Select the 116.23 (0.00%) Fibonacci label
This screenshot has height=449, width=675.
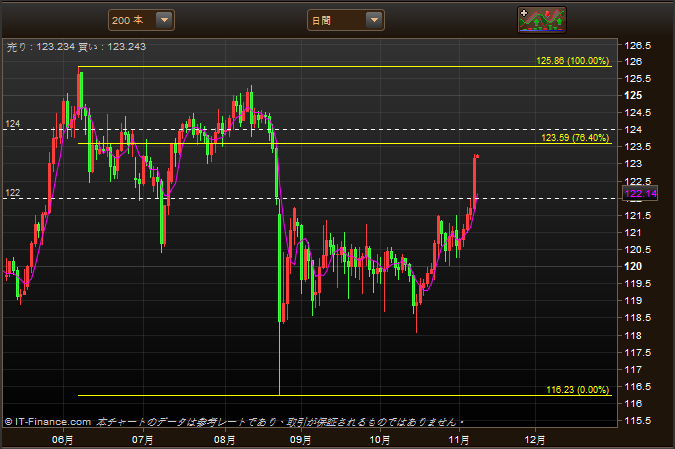point(578,390)
